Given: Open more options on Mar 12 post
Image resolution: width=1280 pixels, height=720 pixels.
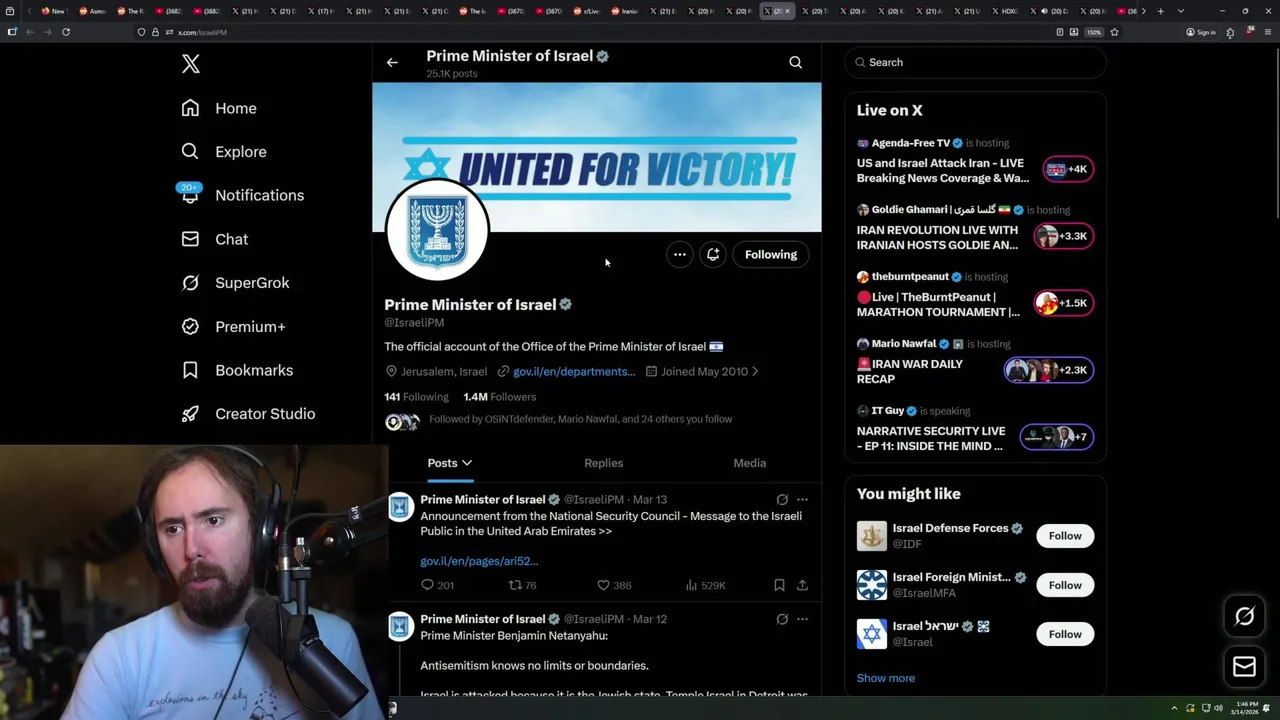Looking at the screenshot, I should (802, 619).
